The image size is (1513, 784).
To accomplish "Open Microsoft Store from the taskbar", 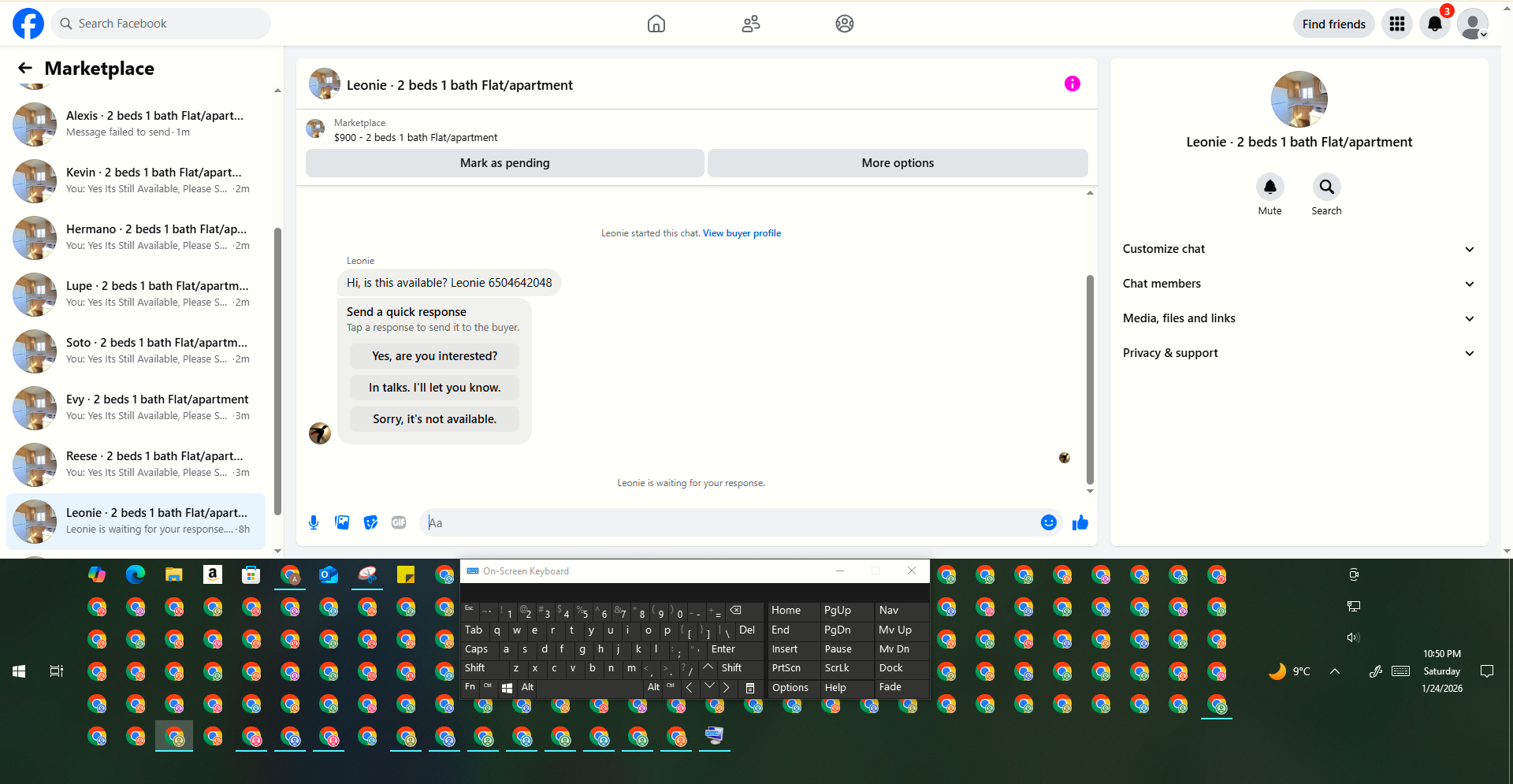I will tap(251, 575).
